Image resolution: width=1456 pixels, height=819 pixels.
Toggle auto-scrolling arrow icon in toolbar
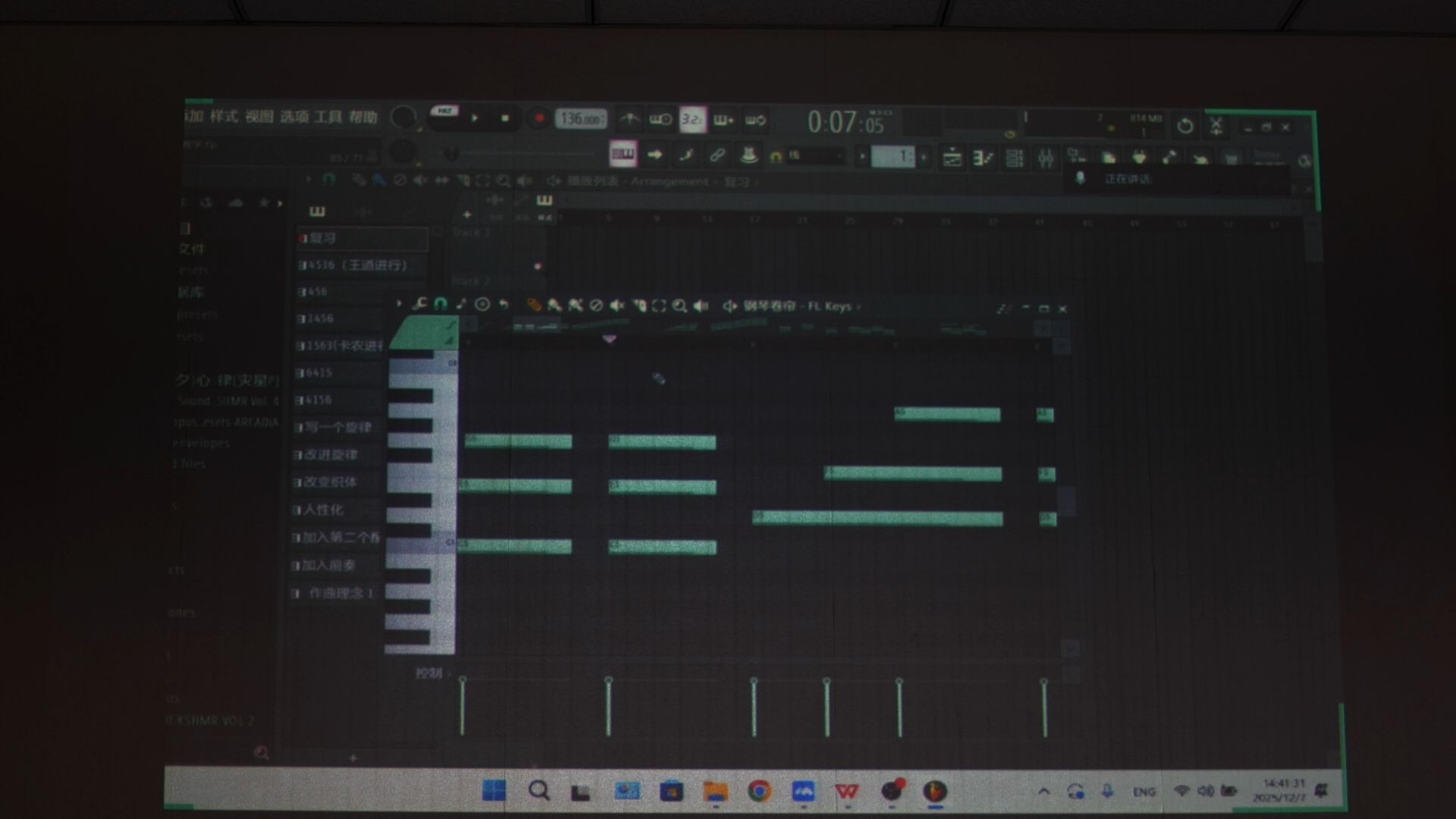[x=654, y=155]
